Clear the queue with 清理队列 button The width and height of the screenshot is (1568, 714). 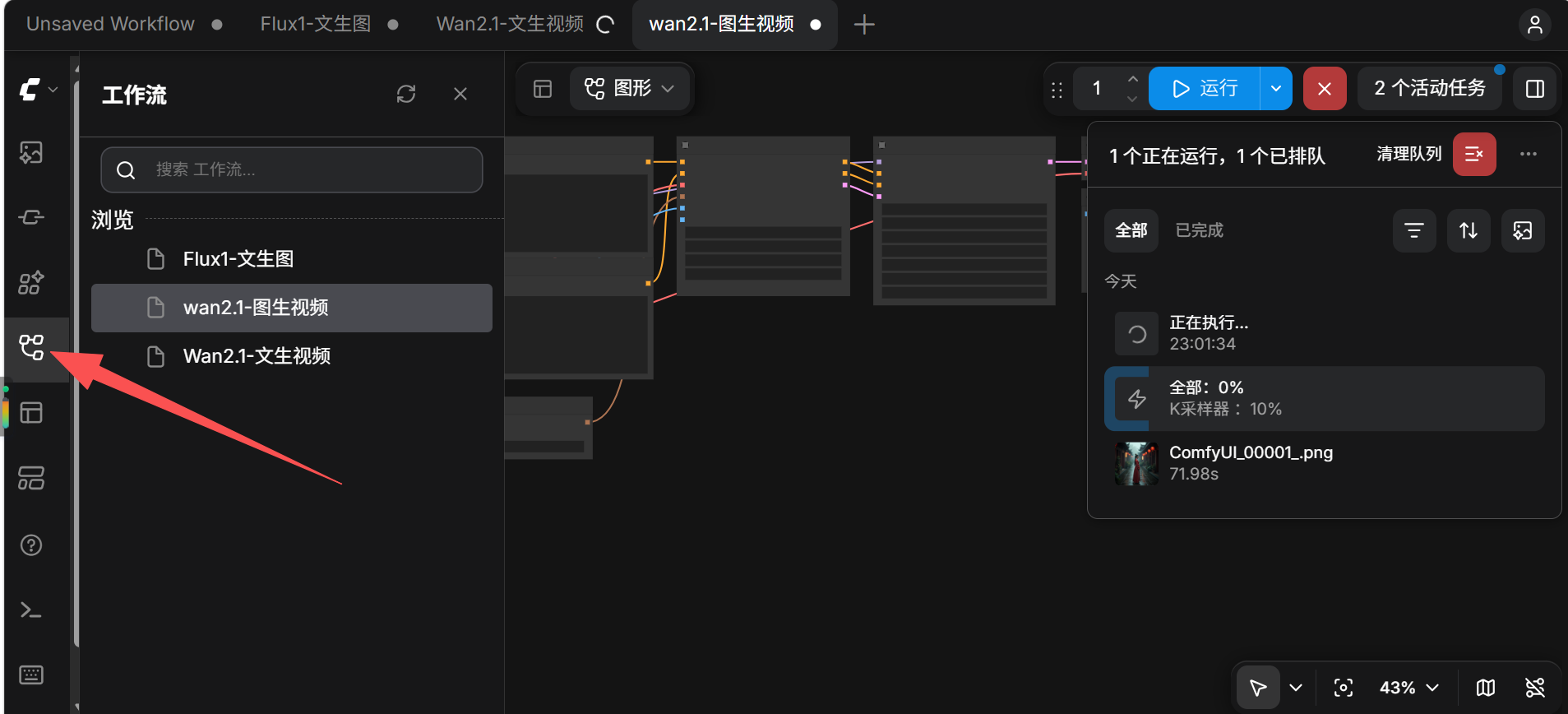tap(1474, 154)
